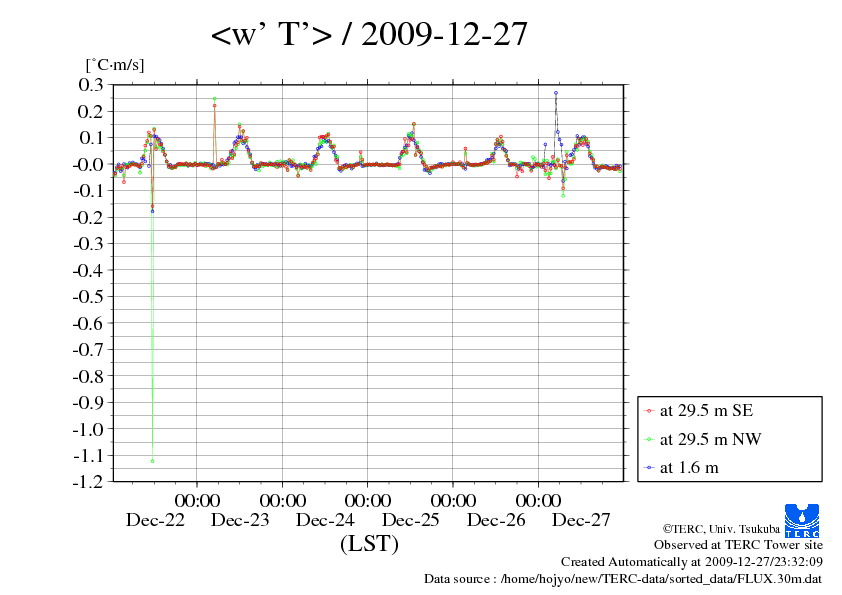Click the TERC logo icon
The height and width of the screenshot is (595, 842).
click(x=802, y=520)
